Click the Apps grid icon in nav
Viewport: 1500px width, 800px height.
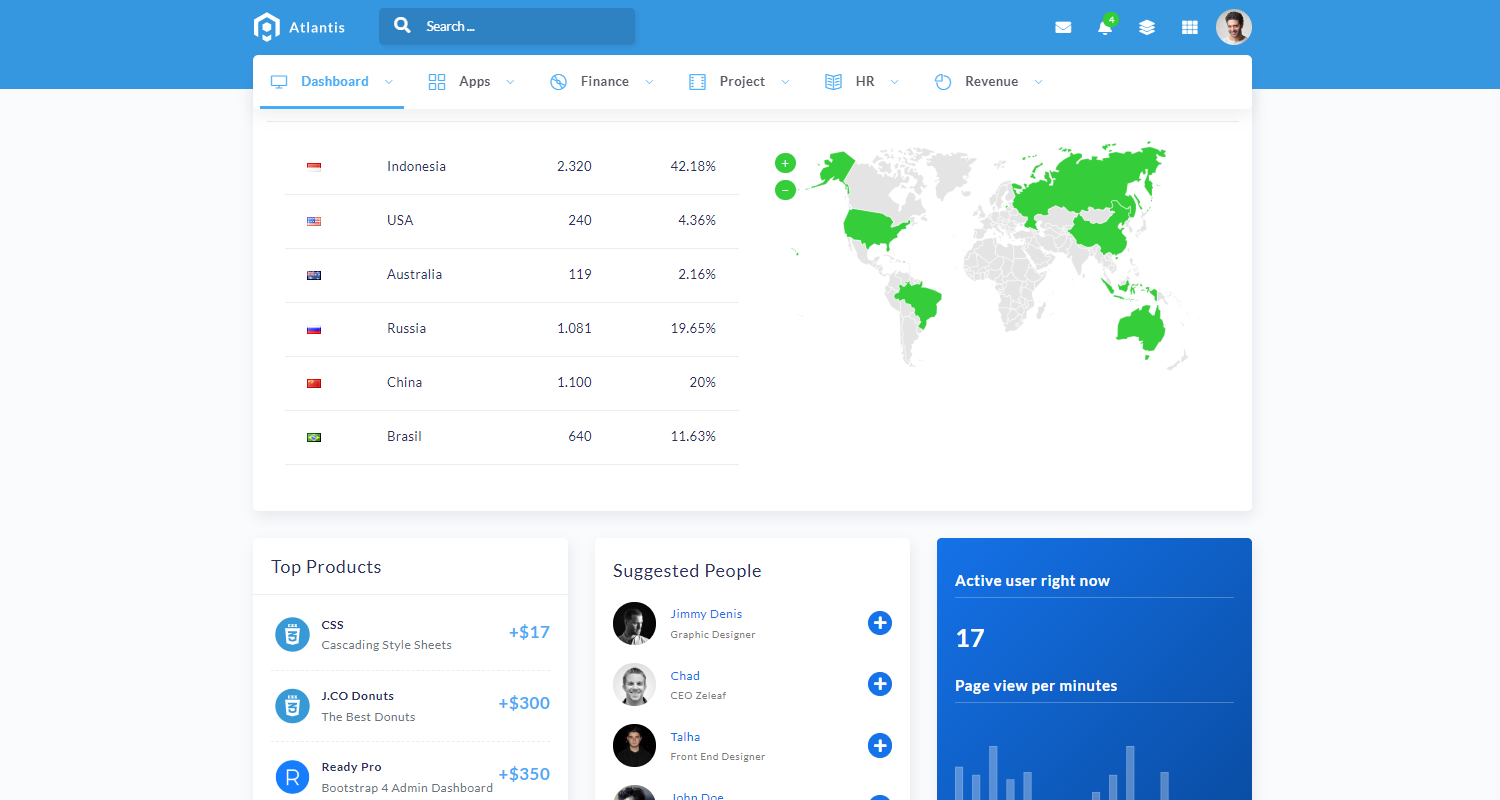(x=437, y=82)
